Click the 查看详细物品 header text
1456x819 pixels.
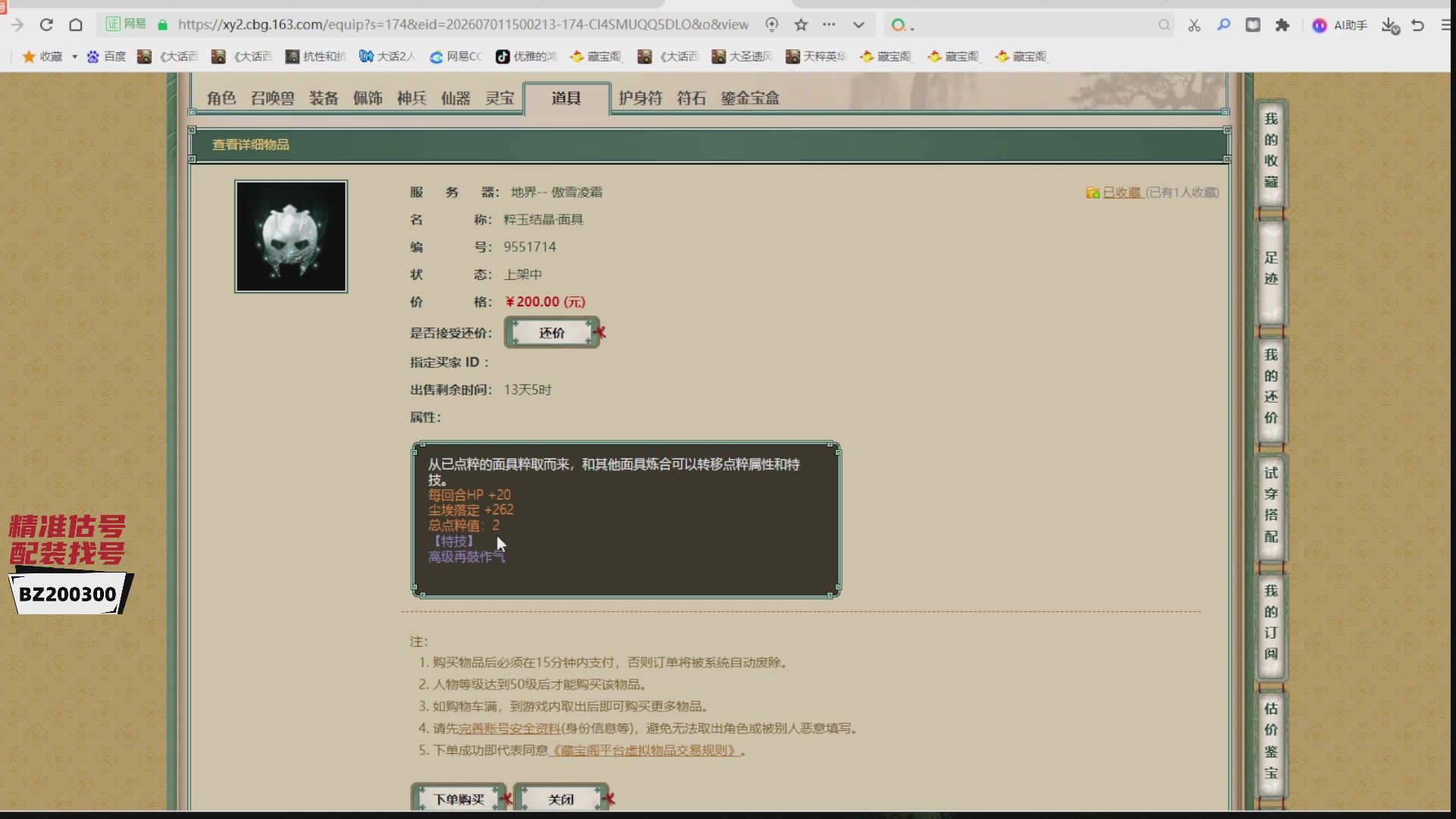250,145
